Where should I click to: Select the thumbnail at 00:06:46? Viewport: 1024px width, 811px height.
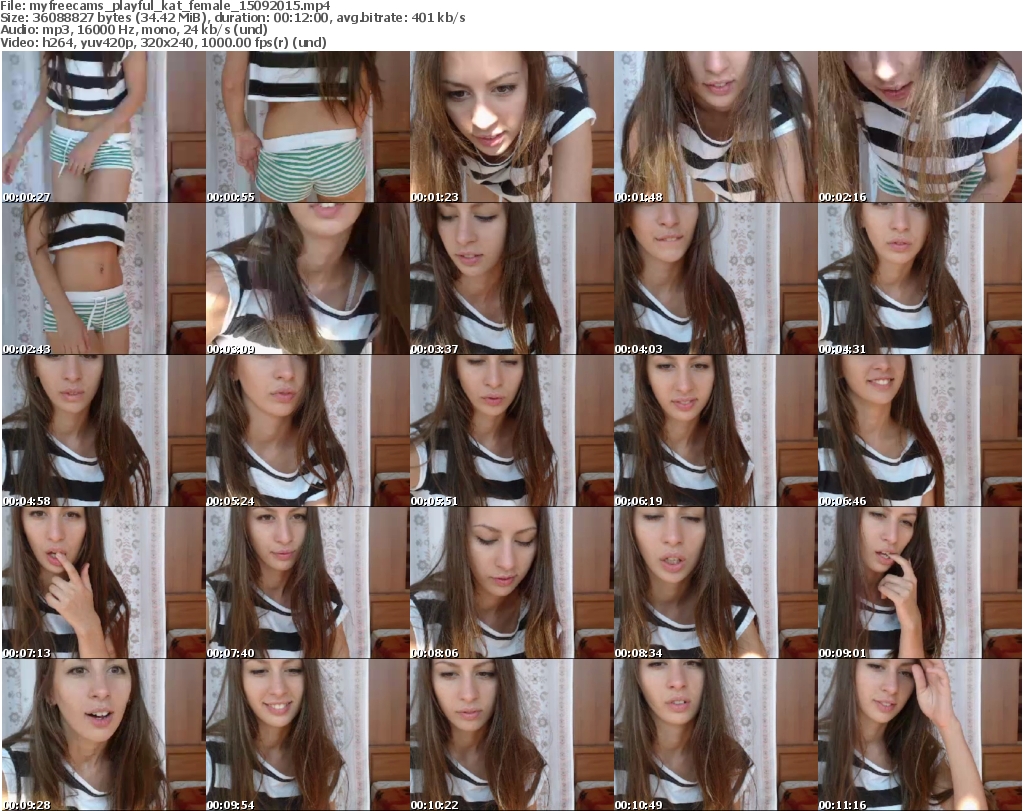(x=920, y=431)
